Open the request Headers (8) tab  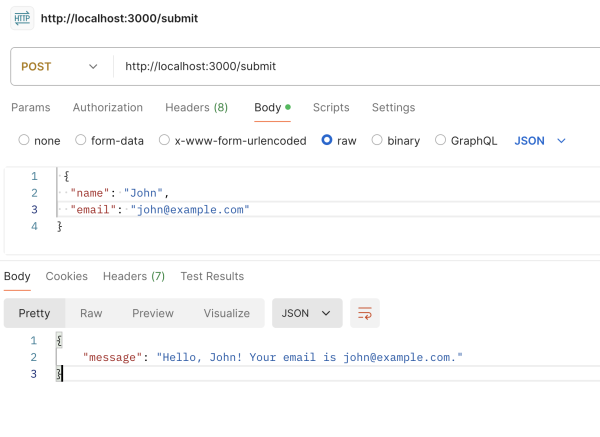pyautogui.click(x=196, y=107)
